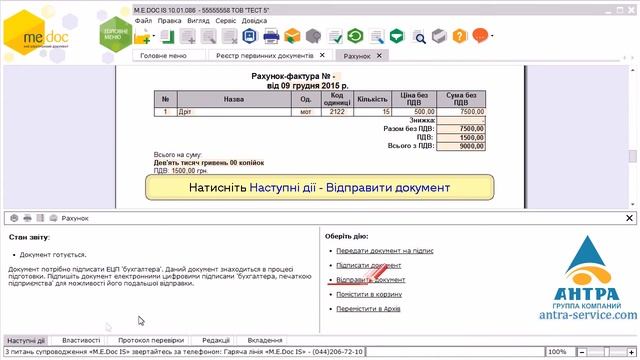Click the edit row icon with pencil

tap(209, 37)
